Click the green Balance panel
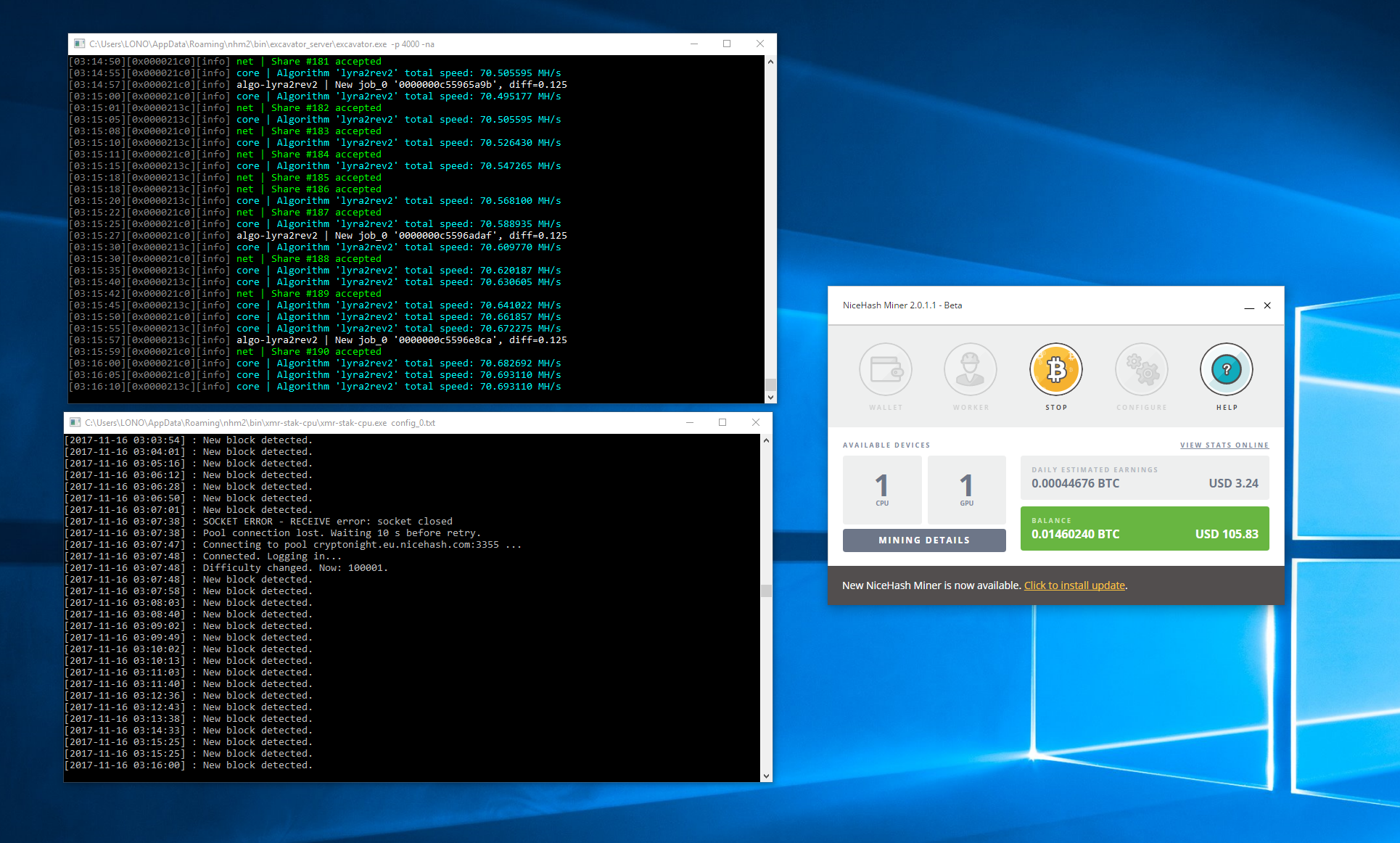Viewport: 1400px width, 843px height. coord(1145,528)
